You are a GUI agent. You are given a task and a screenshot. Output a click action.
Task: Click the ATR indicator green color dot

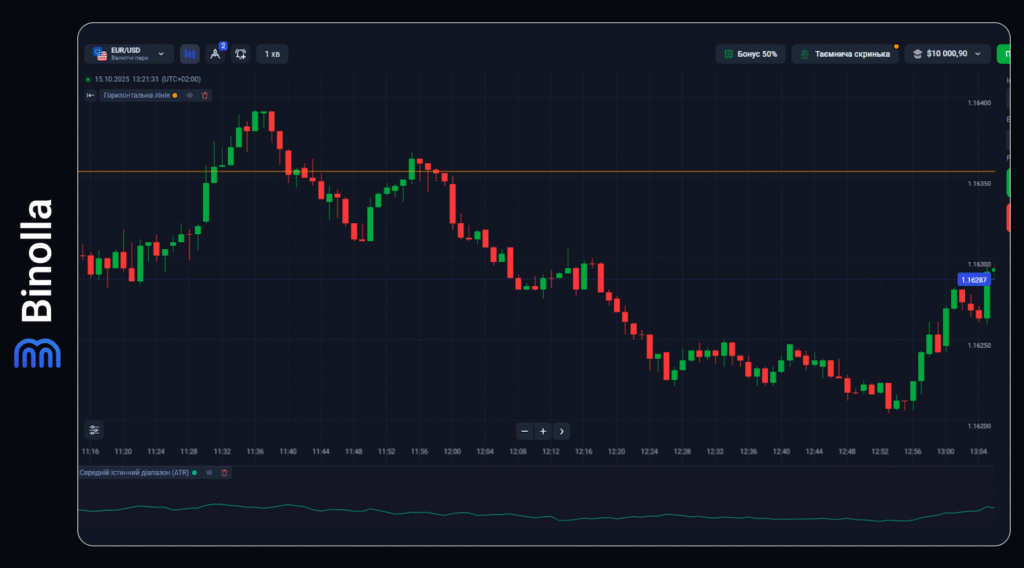pyautogui.click(x=194, y=472)
